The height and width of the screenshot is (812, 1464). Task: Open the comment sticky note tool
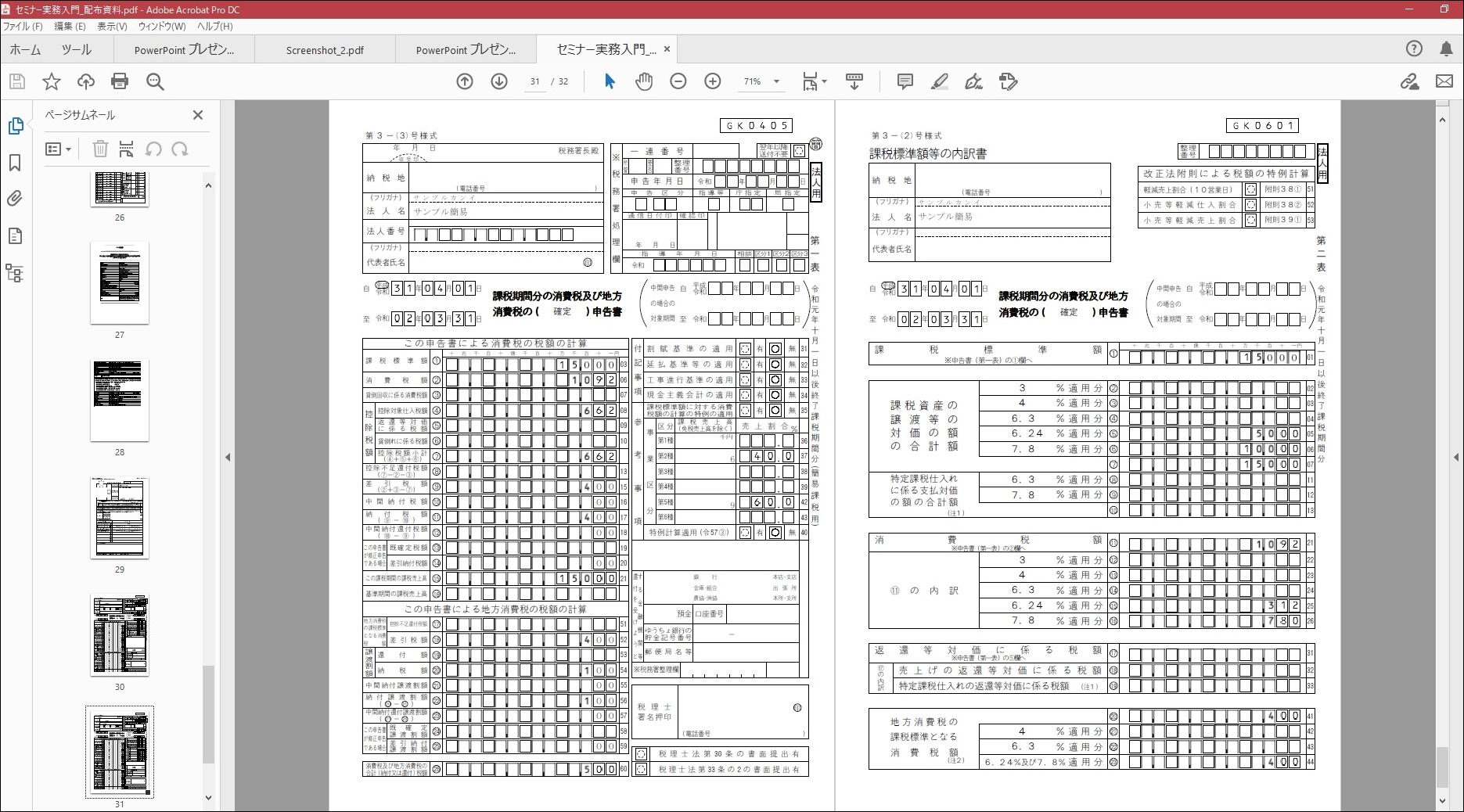pyautogui.click(x=905, y=81)
